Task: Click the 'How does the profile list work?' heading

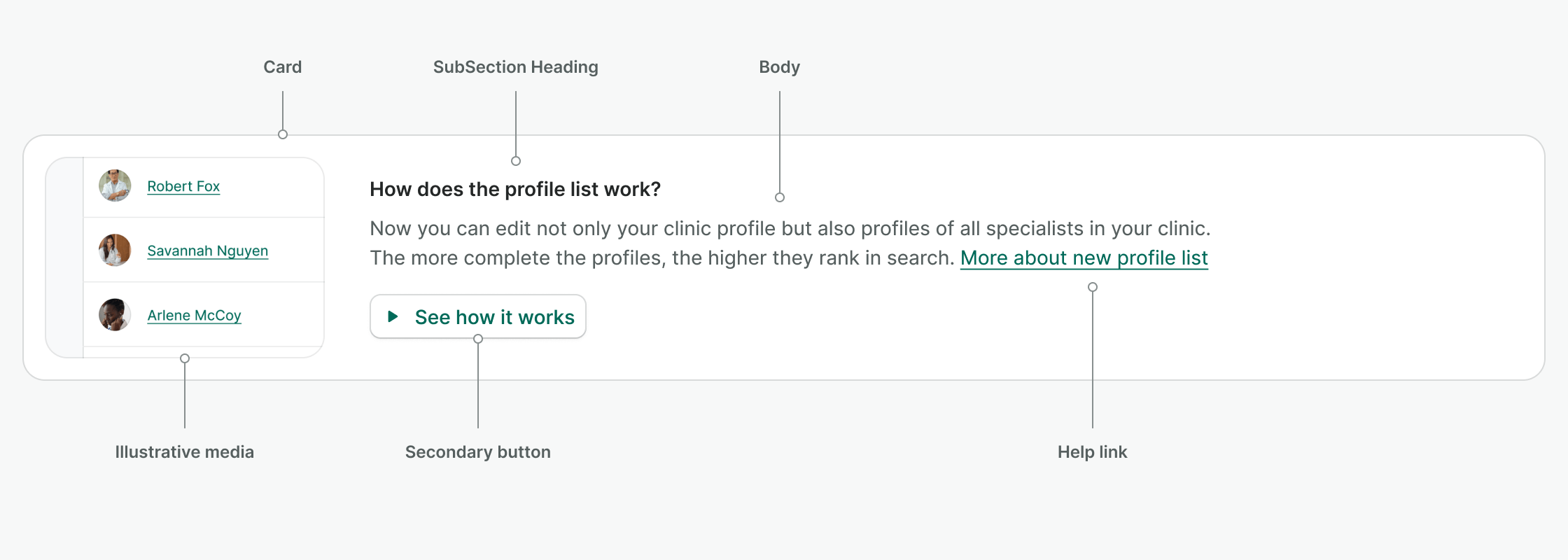Action: (x=515, y=189)
